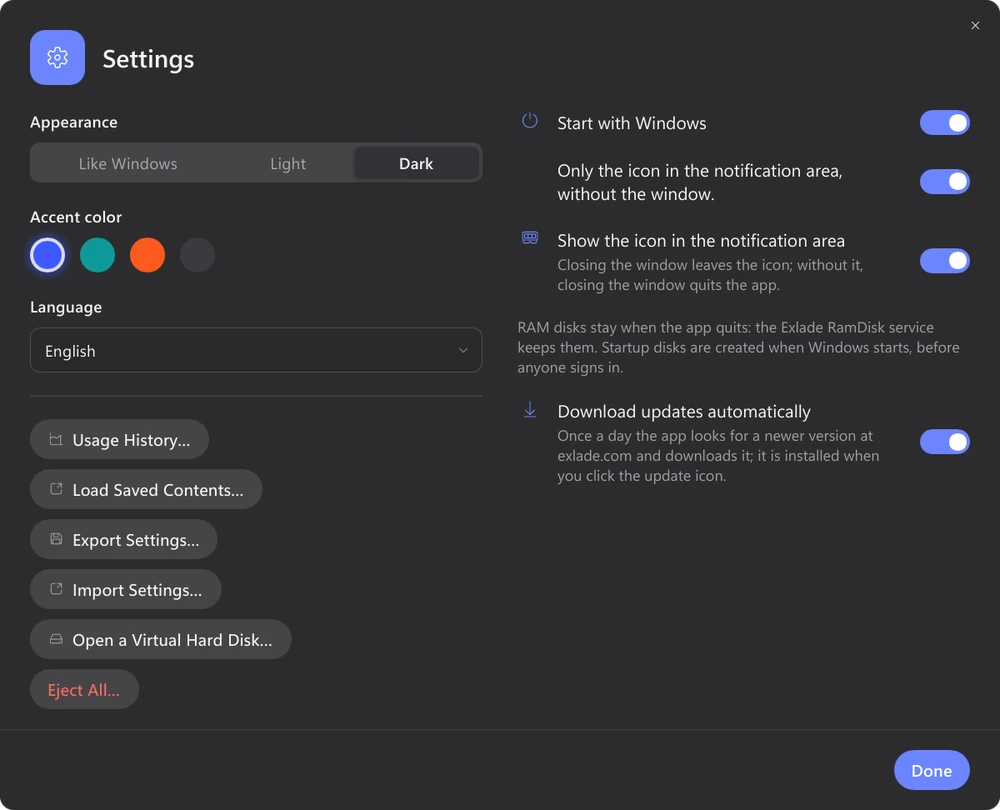Click 'Download updates automatically' label text
The height and width of the screenshot is (810, 1000).
point(684,411)
